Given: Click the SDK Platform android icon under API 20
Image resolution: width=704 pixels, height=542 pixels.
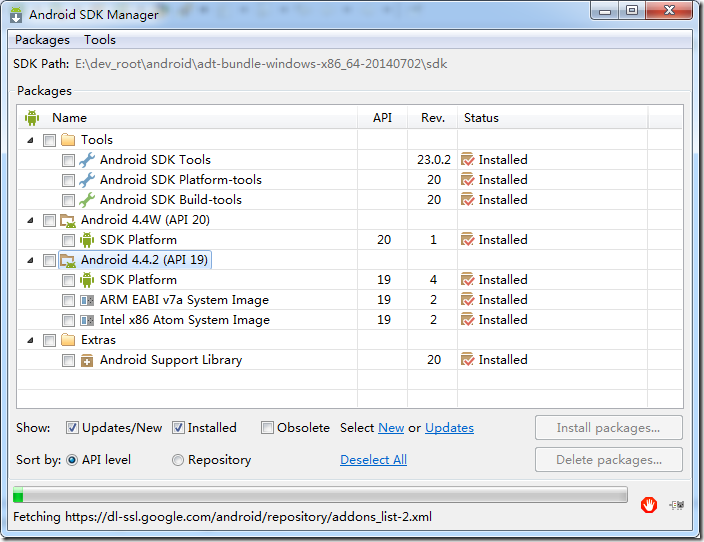Looking at the screenshot, I should tap(87, 240).
